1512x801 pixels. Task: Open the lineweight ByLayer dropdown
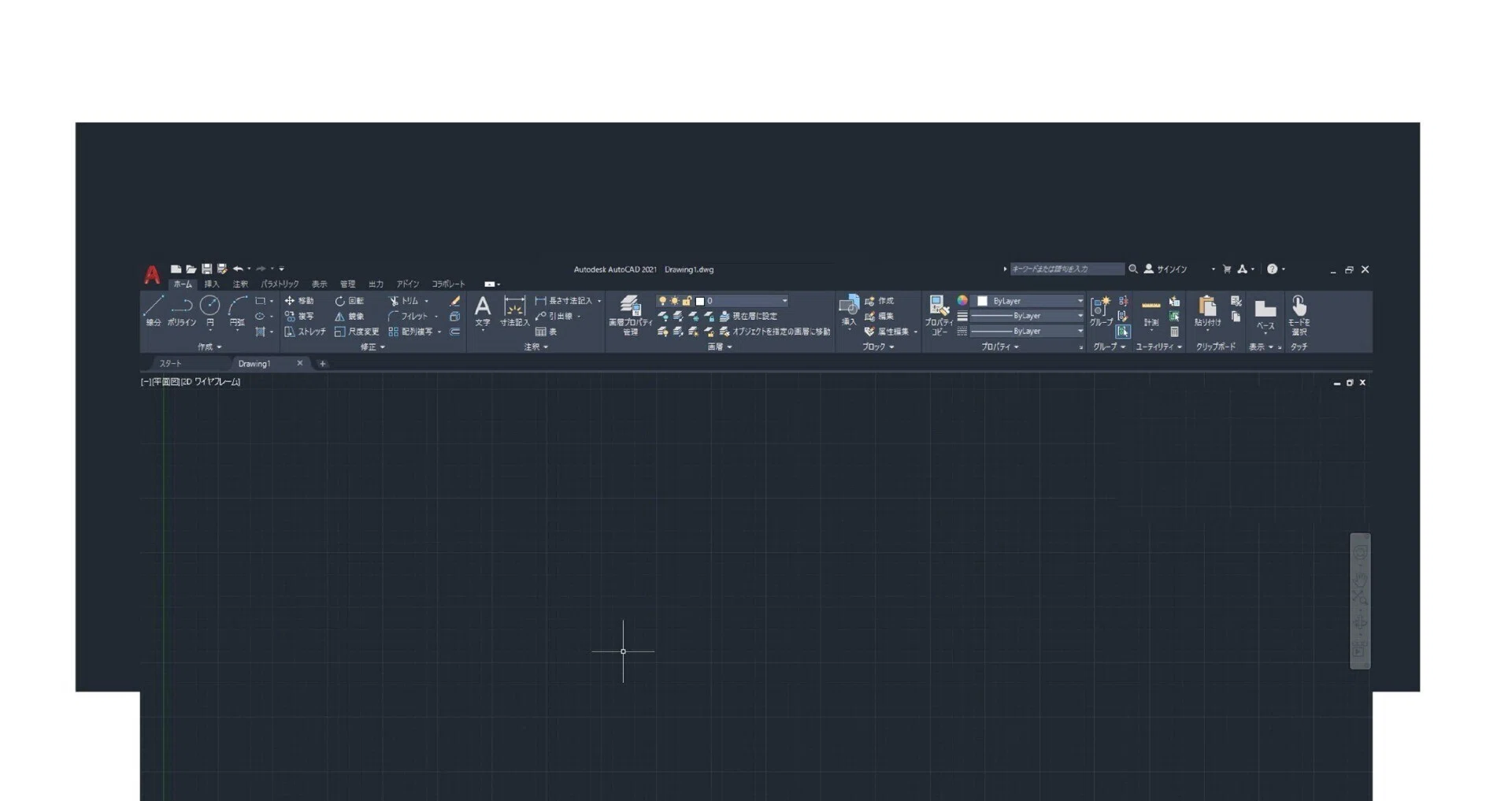point(1028,316)
